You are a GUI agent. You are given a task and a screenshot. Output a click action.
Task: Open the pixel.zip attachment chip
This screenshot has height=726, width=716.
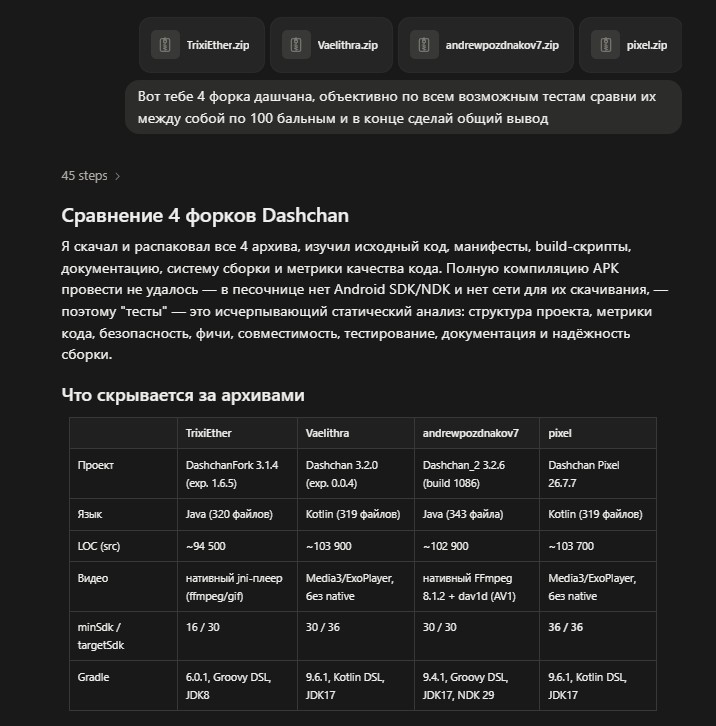(x=630, y=45)
